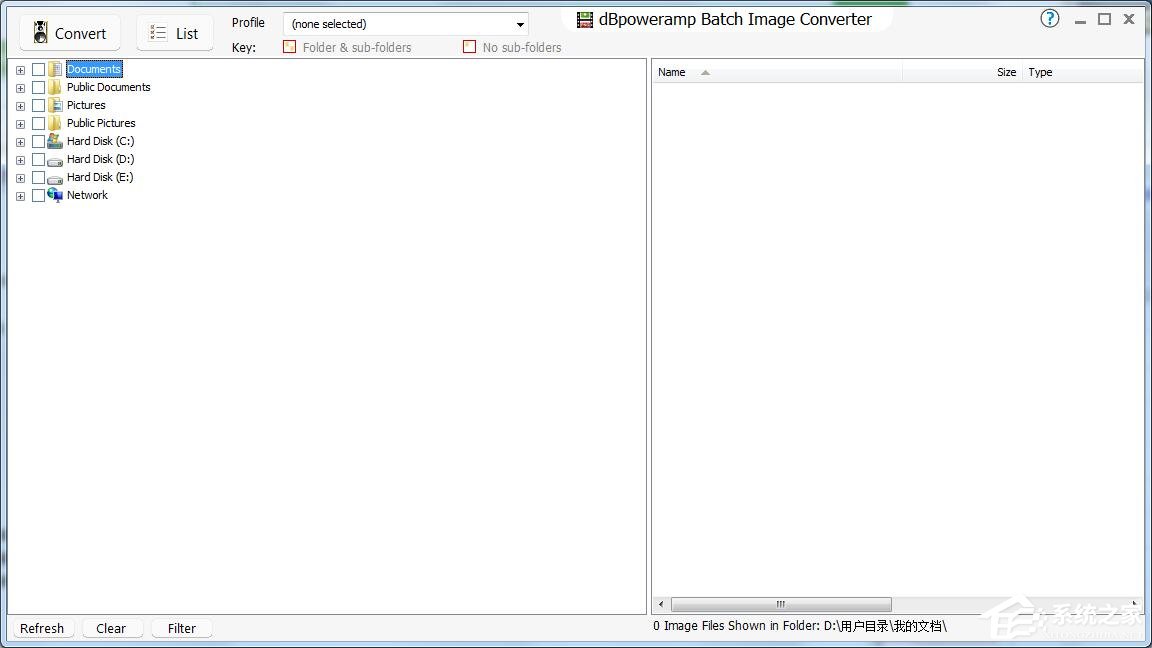The height and width of the screenshot is (648, 1152).
Task: Check the Hard Disk (C:) checkbox
Action: (x=38, y=141)
